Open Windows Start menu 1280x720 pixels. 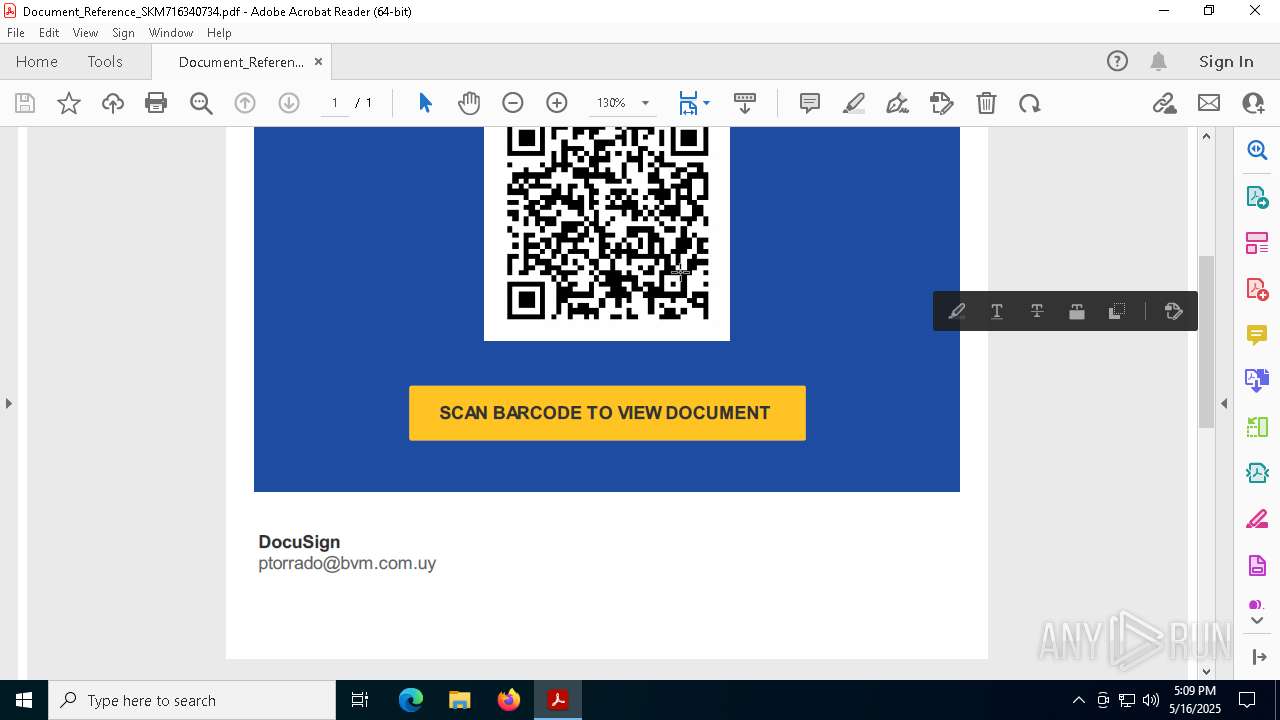[x=24, y=700]
